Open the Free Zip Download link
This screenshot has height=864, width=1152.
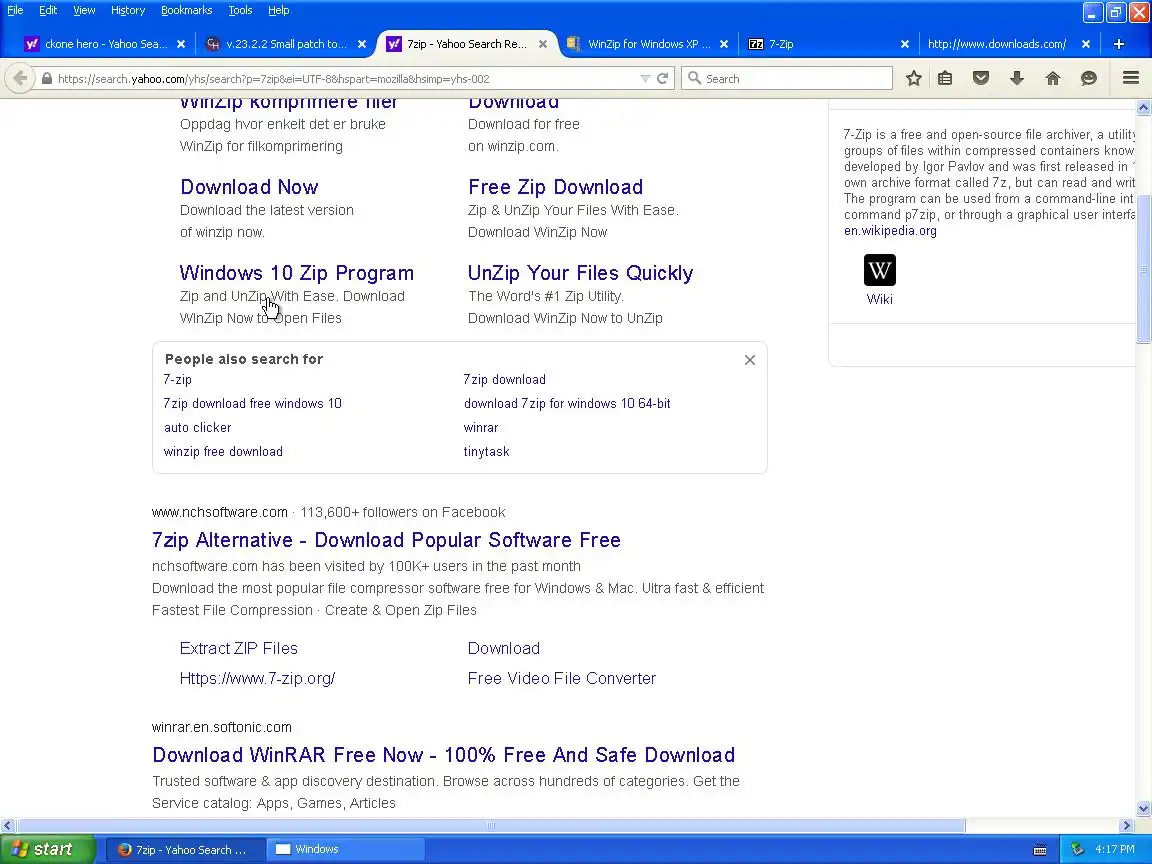pos(555,187)
